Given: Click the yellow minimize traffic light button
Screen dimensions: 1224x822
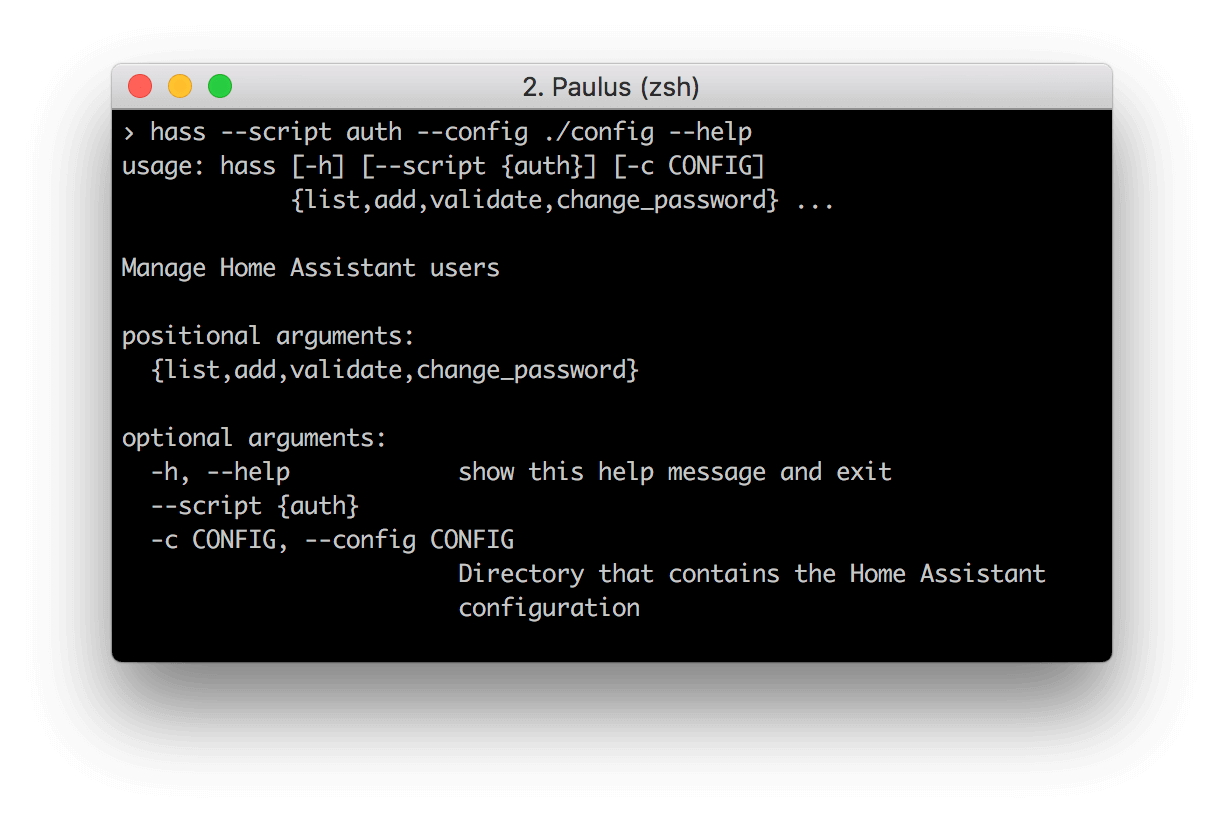Looking at the screenshot, I should click(180, 86).
